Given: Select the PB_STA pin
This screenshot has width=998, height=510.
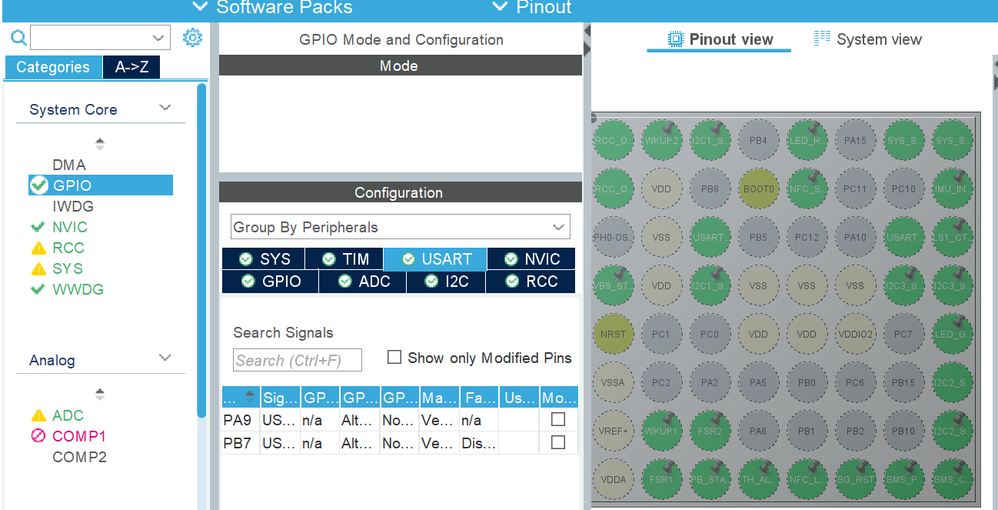Looking at the screenshot, I should 710,479.
